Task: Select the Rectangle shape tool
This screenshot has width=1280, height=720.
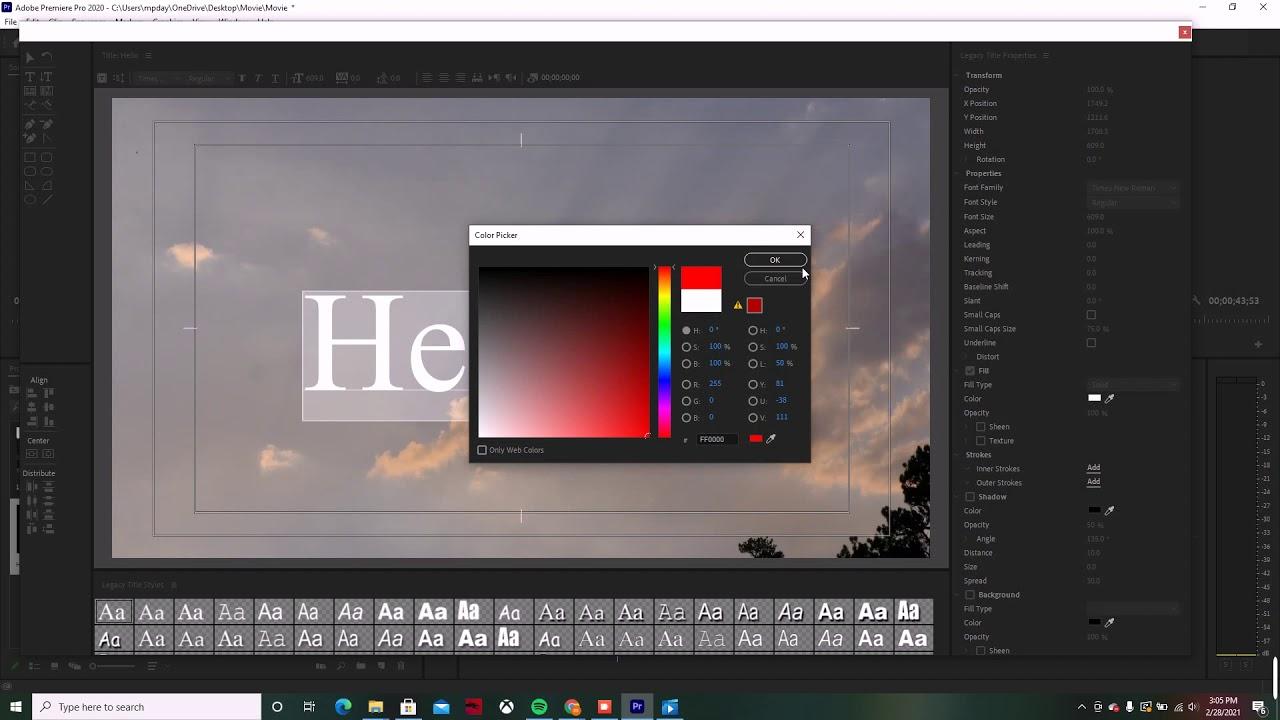Action: pyautogui.click(x=30, y=157)
